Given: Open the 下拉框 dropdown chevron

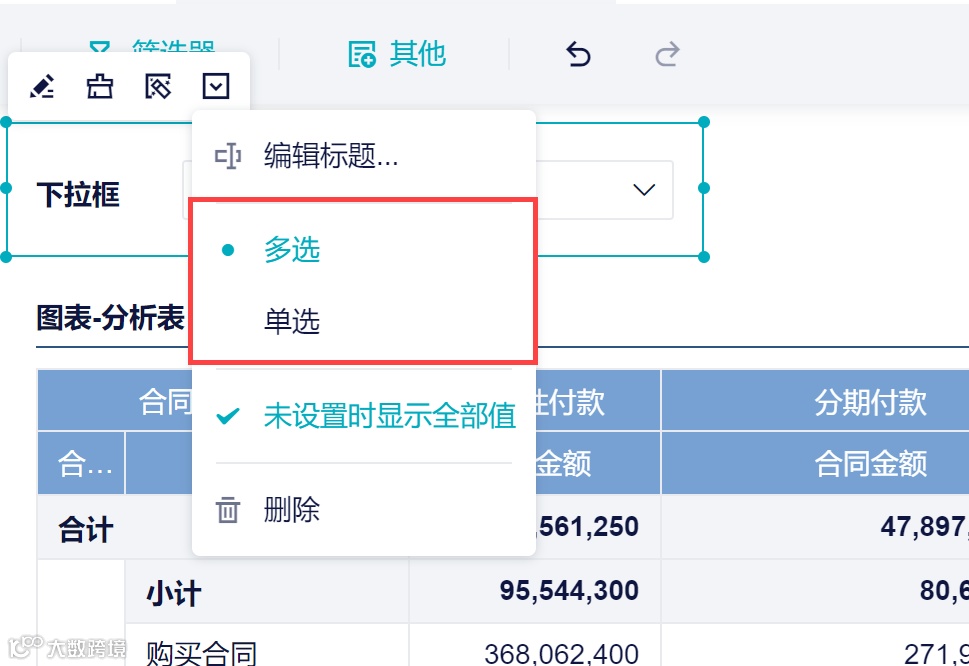Looking at the screenshot, I should 643,190.
